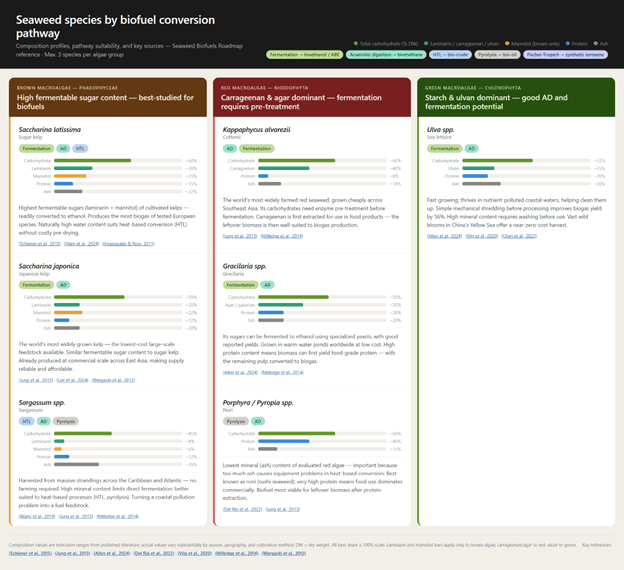Click the Gracilaria spp. species title

(244, 266)
